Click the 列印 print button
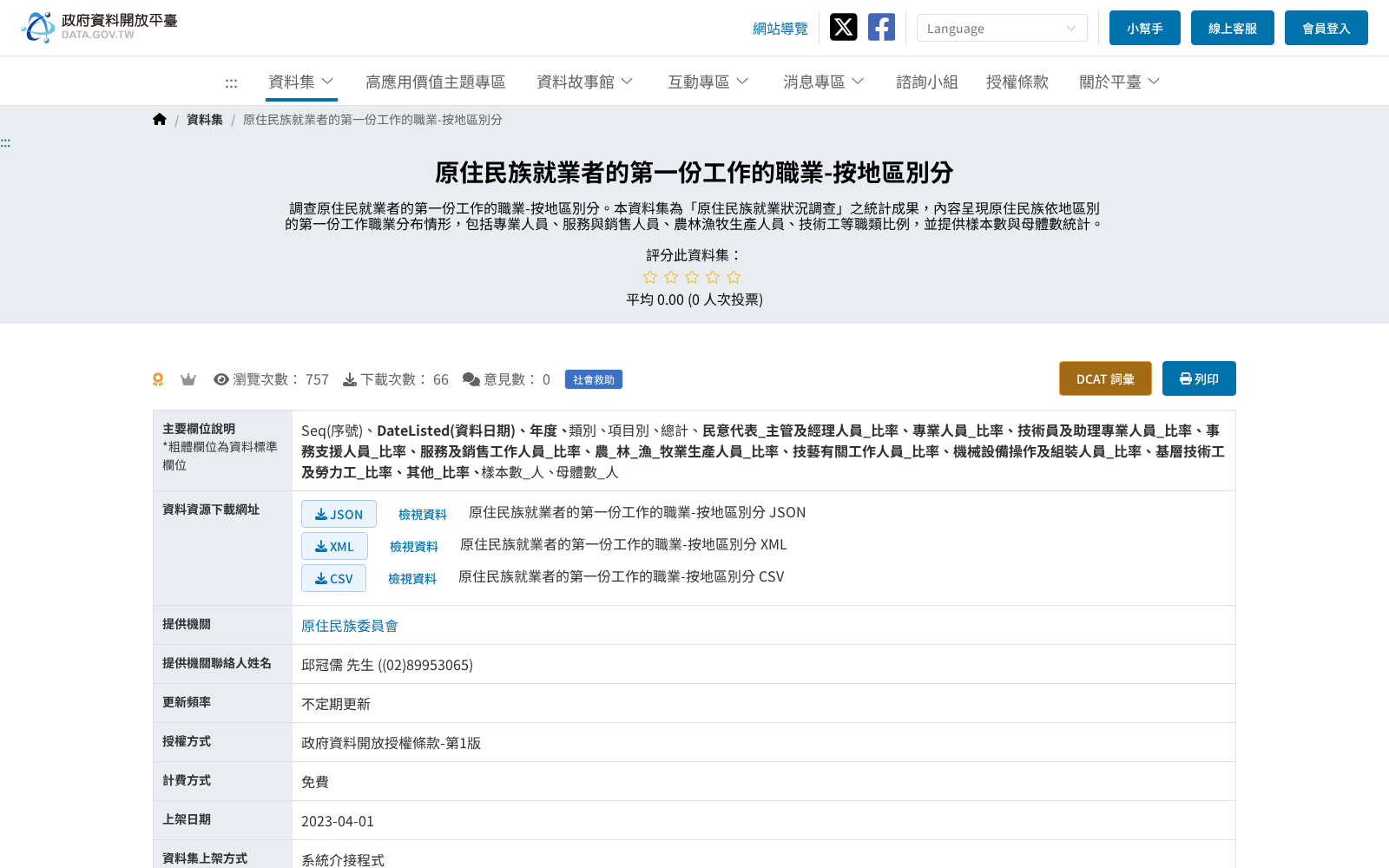1389x868 pixels. tap(1199, 378)
